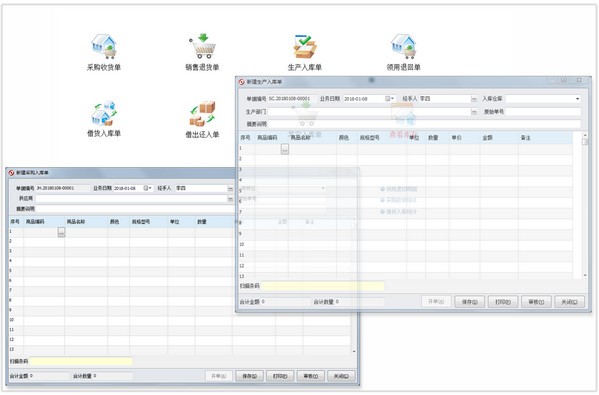This screenshot has height=395, width=599.
Task: Click 关闭 button in 生产入库单 window
Action: pos(569,302)
